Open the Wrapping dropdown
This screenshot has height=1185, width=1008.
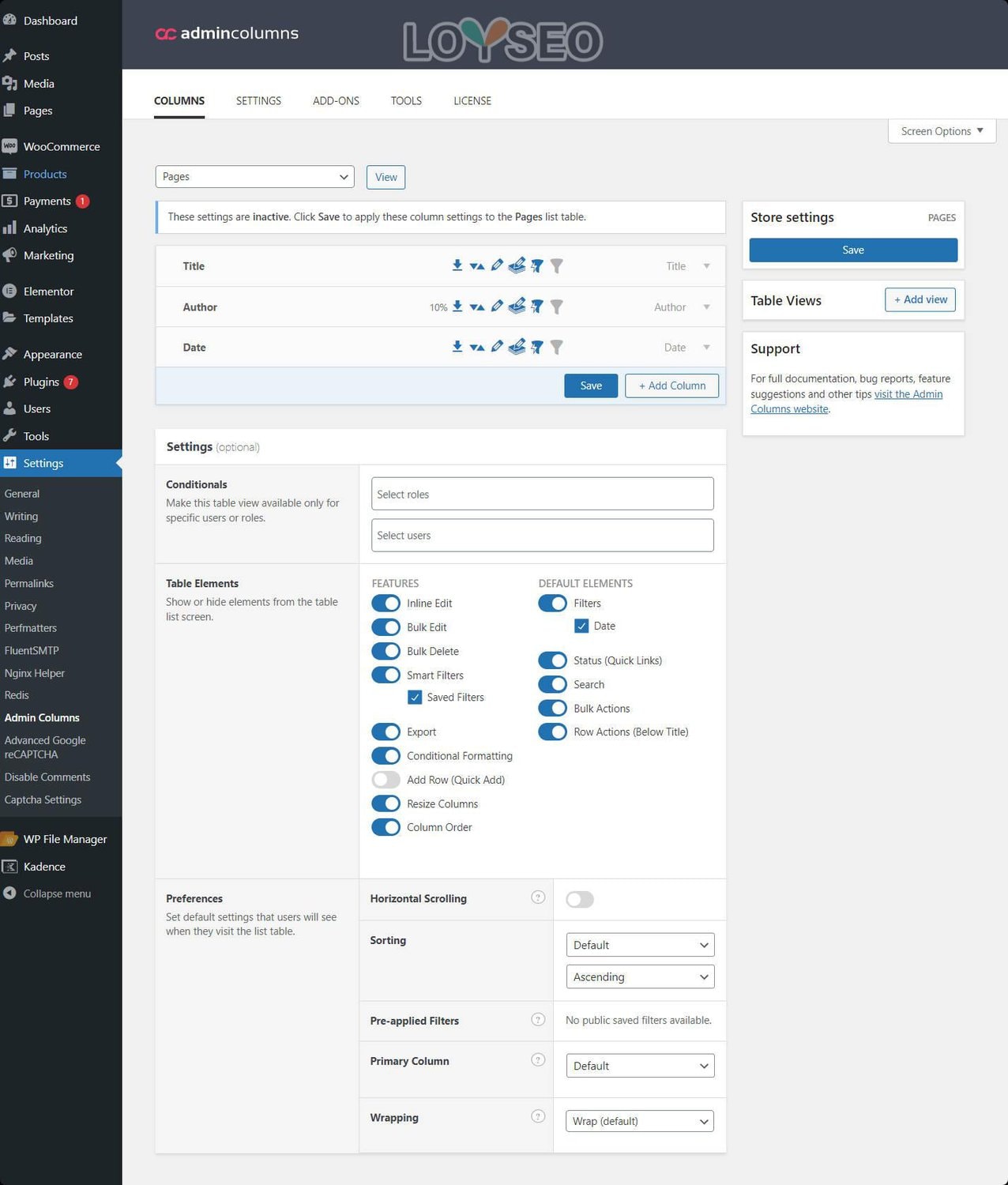[640, 1122]
